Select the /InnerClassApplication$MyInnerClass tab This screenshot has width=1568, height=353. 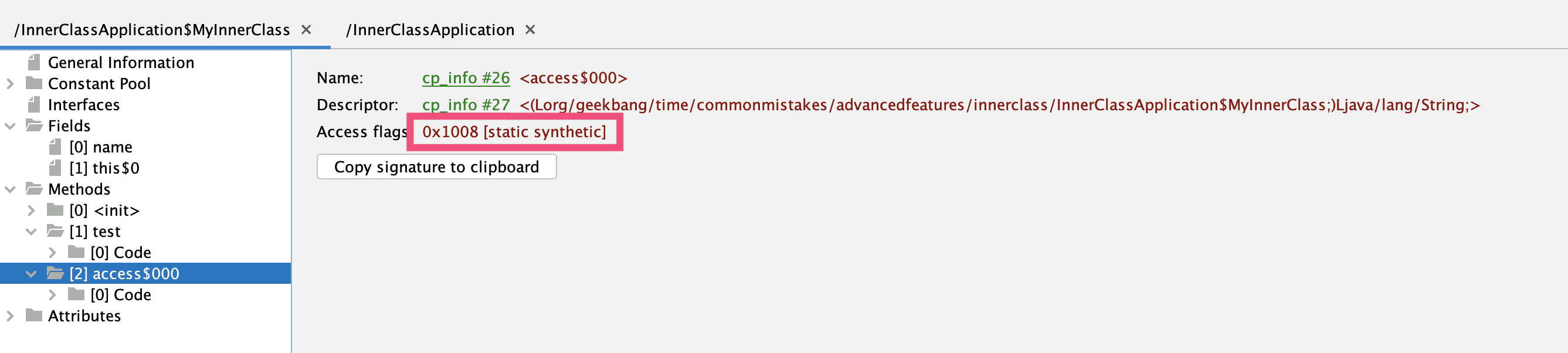(152, 30)
